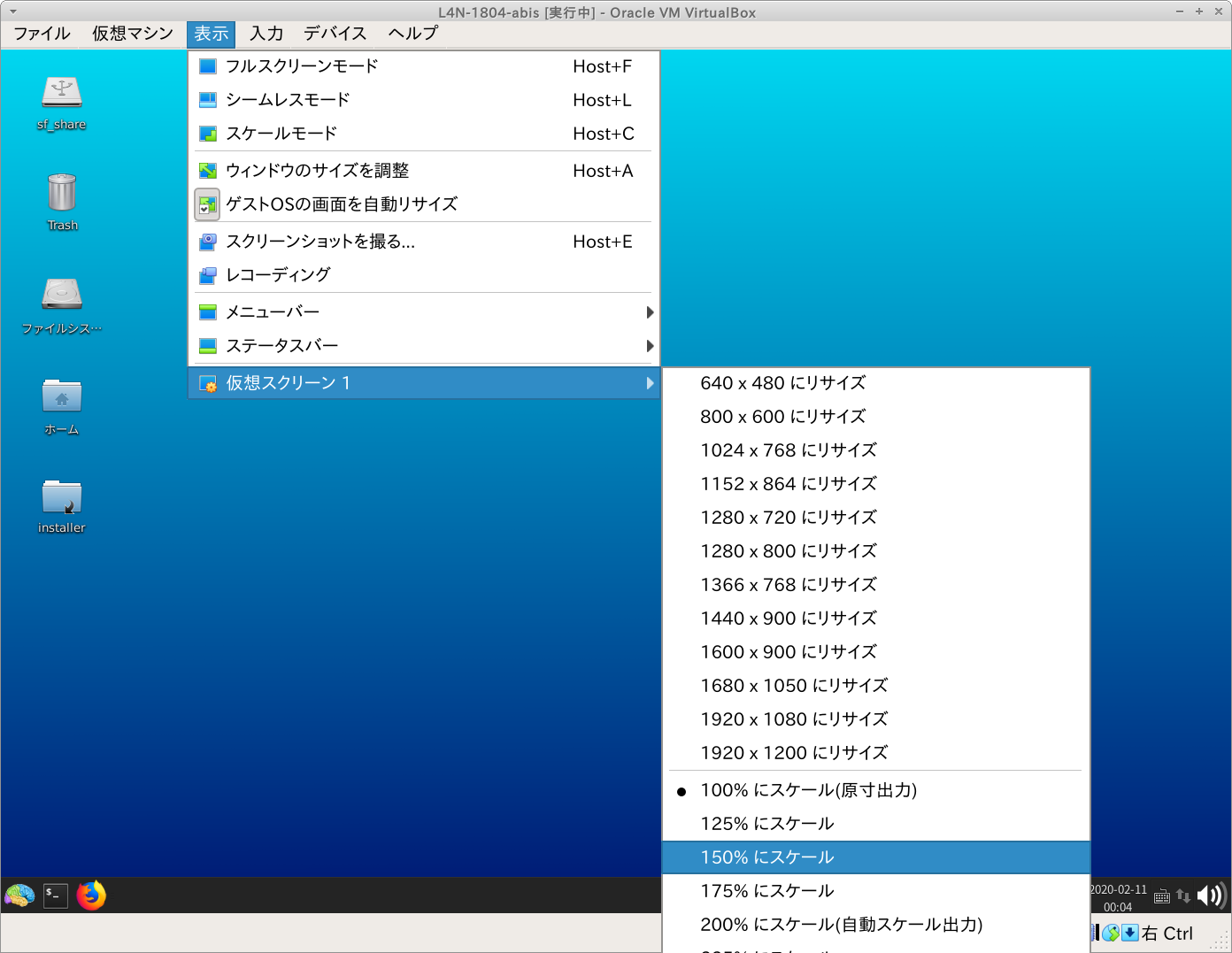Open the デバイス menu in the menu bar
This screenshot has width=1232, height=953.
pyautogui.click(x=335, y=34)
